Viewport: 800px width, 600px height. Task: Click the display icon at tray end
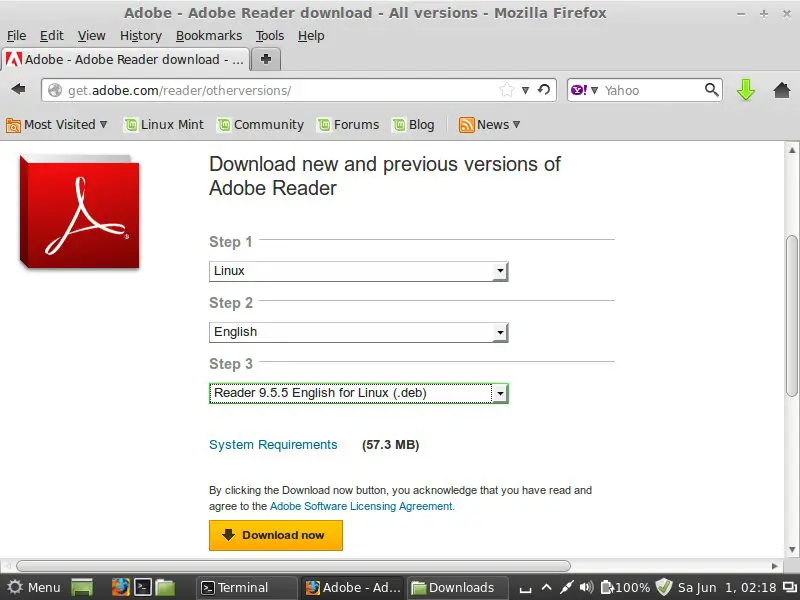790,588
